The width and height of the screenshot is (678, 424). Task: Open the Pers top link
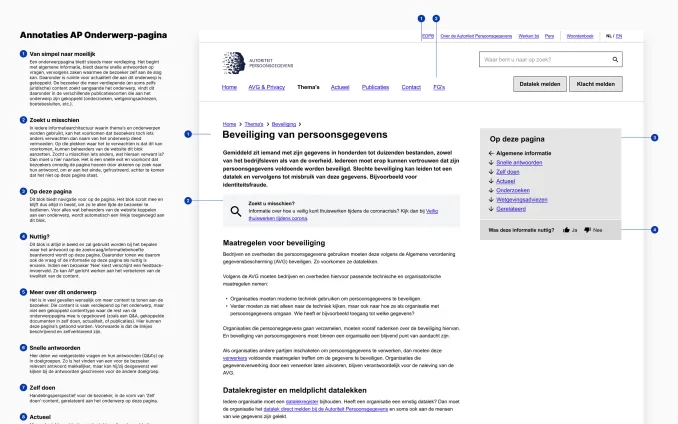coord(549,36)
